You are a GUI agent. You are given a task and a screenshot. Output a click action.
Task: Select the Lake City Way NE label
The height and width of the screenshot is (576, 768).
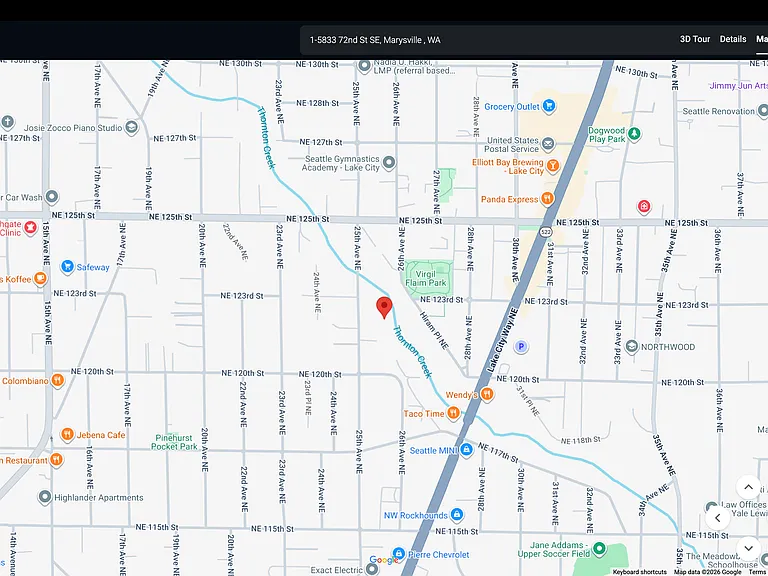tap(502, 339)
